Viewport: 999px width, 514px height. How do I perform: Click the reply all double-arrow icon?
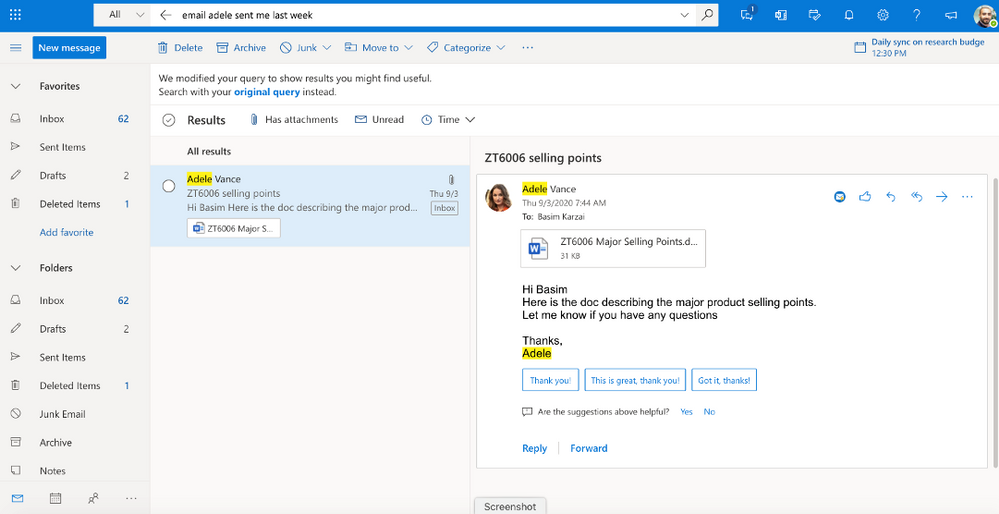click(x=916, y=197)
